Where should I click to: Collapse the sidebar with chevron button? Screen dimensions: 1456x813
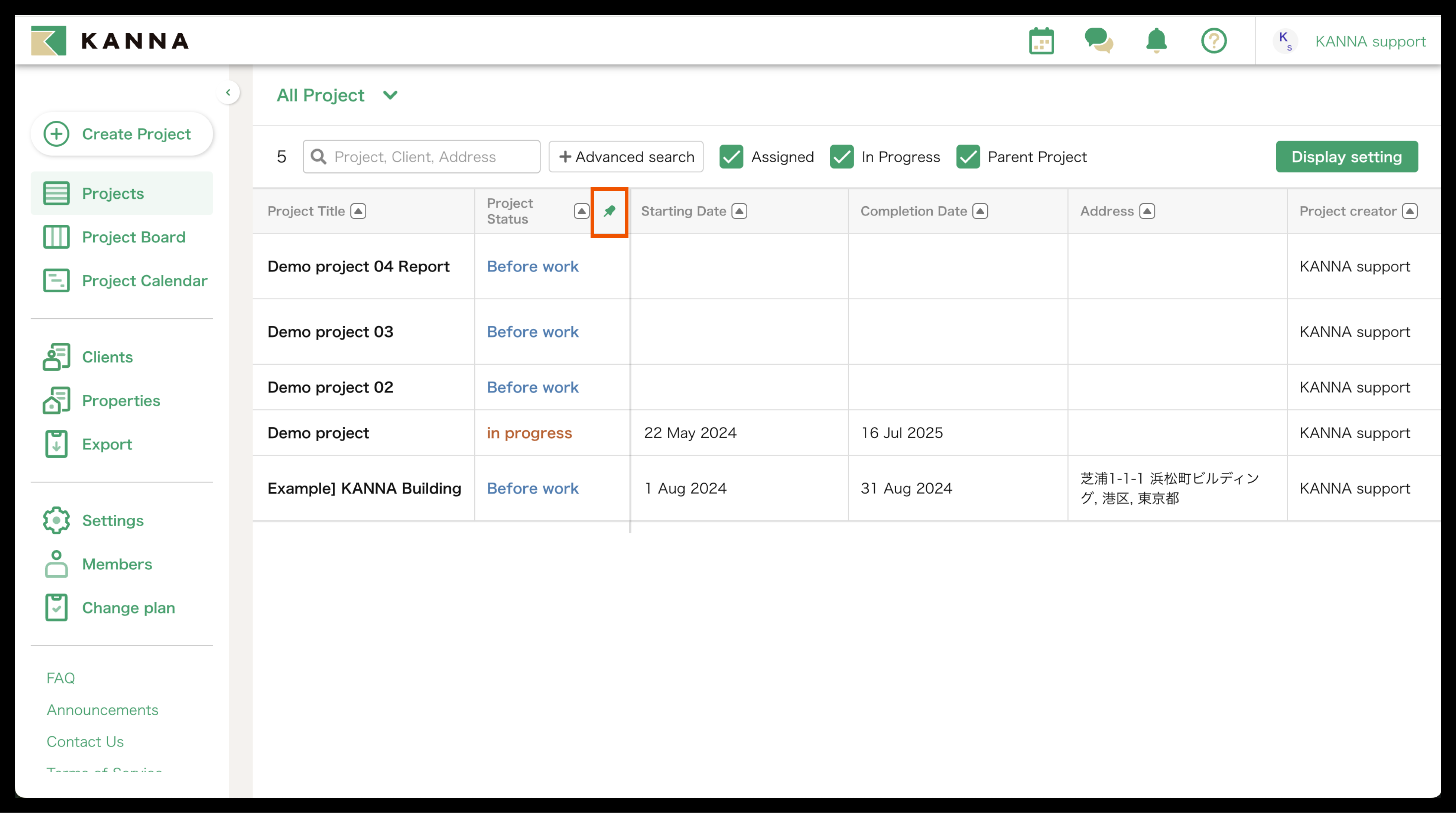(228, 92)
